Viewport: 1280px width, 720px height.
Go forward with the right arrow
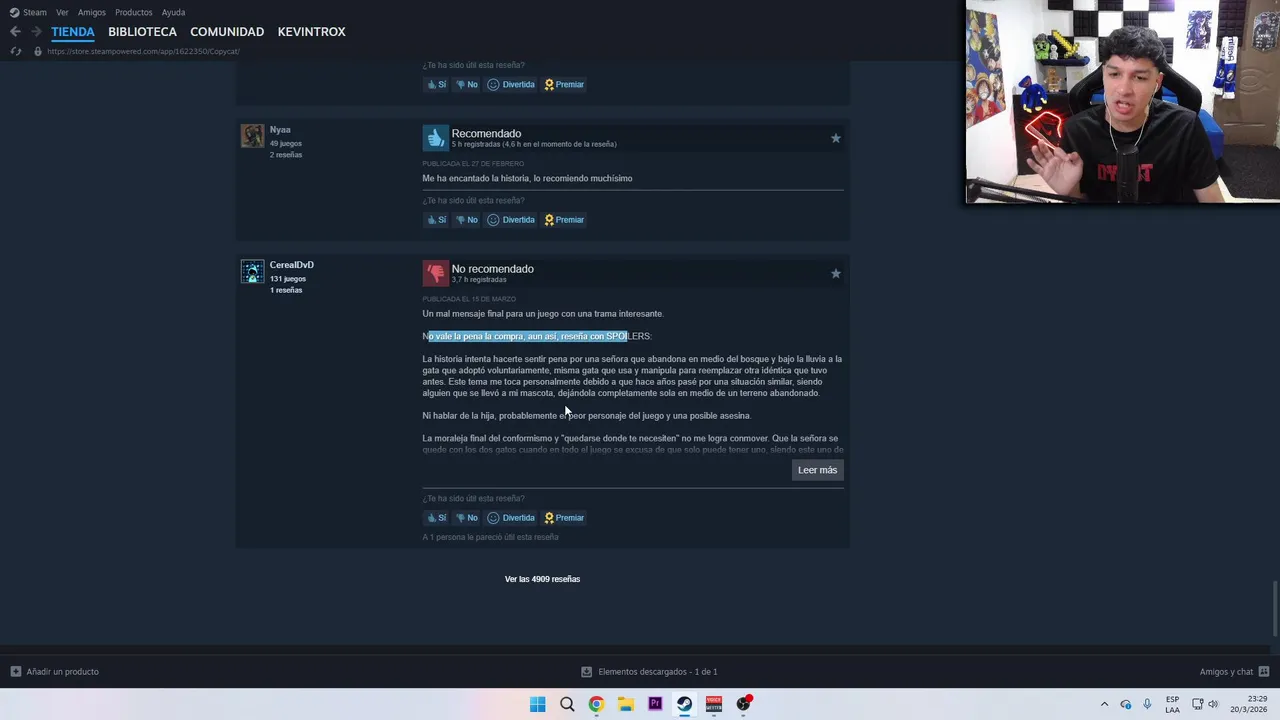pyautogui.click(x=36, y=32)
